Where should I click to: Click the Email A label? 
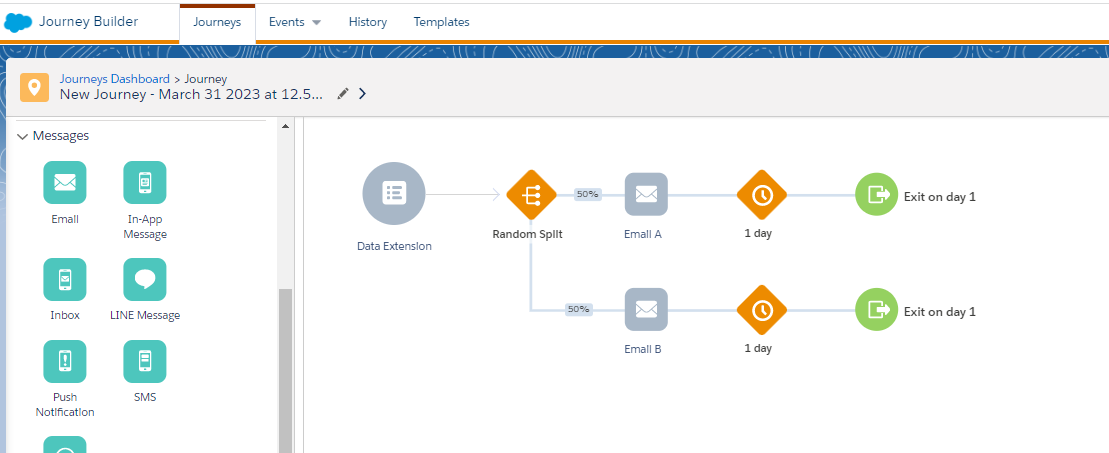click(x=643, y=234)
